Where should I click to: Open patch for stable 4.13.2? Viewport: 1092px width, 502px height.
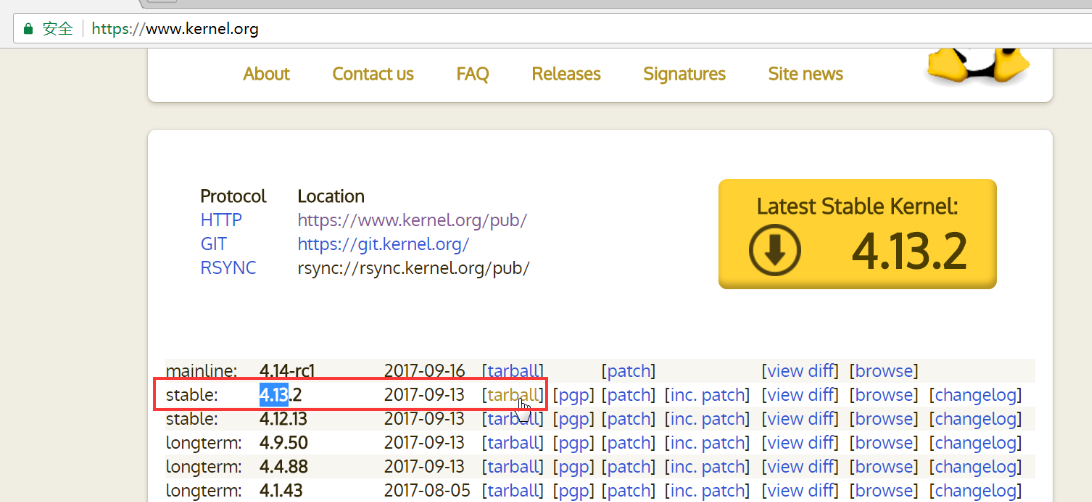629,395
